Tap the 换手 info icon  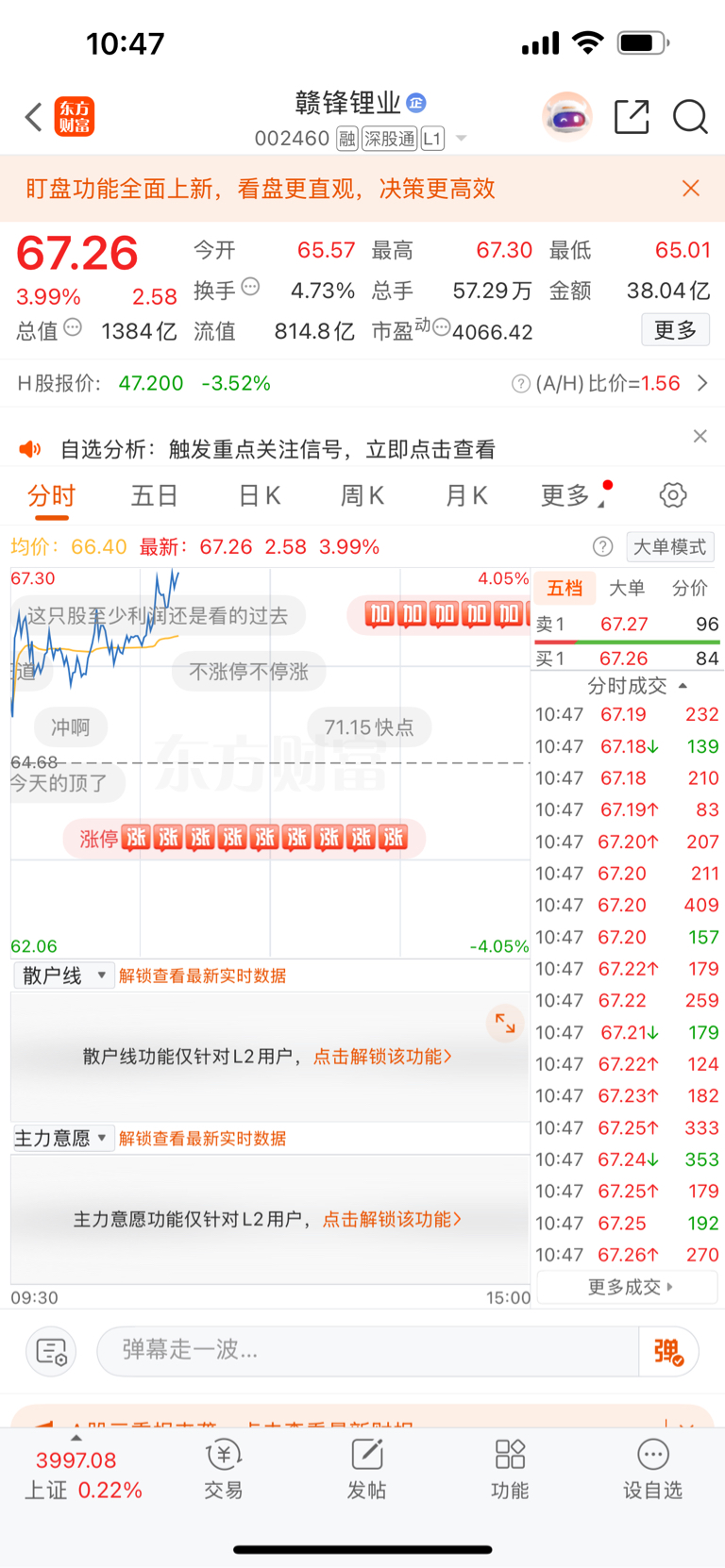pyautogui.click(x=250, y=287)
